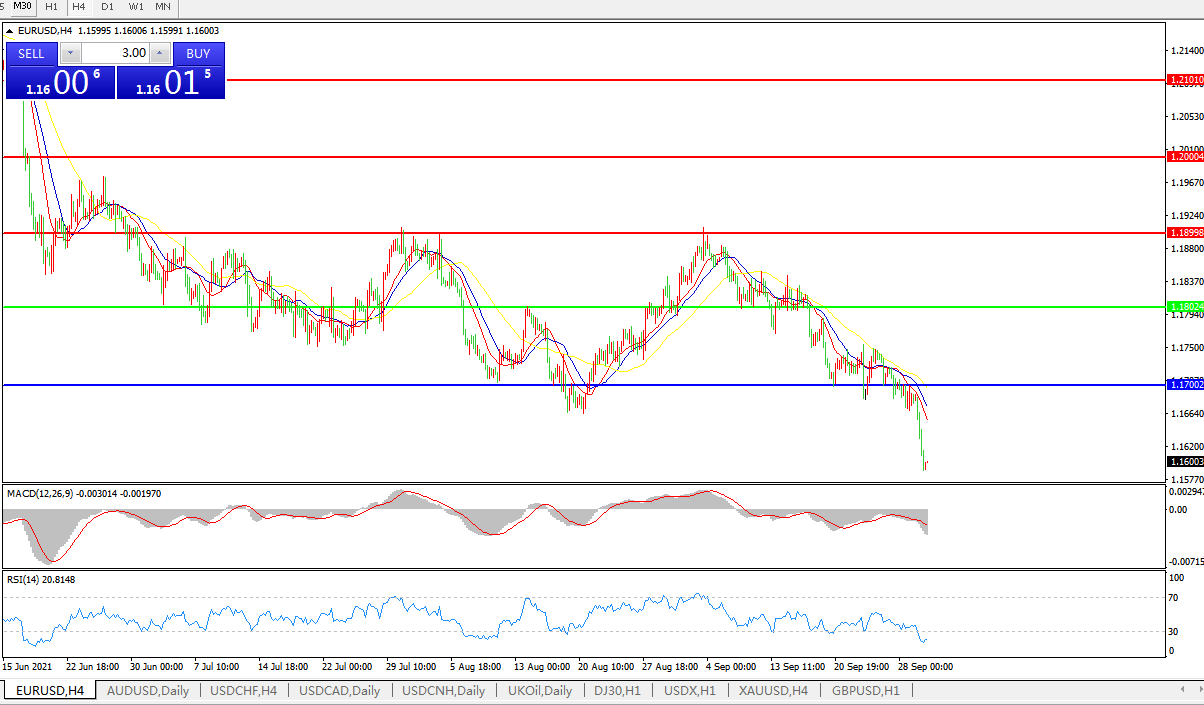Open the XAUUSD,H4 chart tab

pyautogui.click(x=773, y=690)
